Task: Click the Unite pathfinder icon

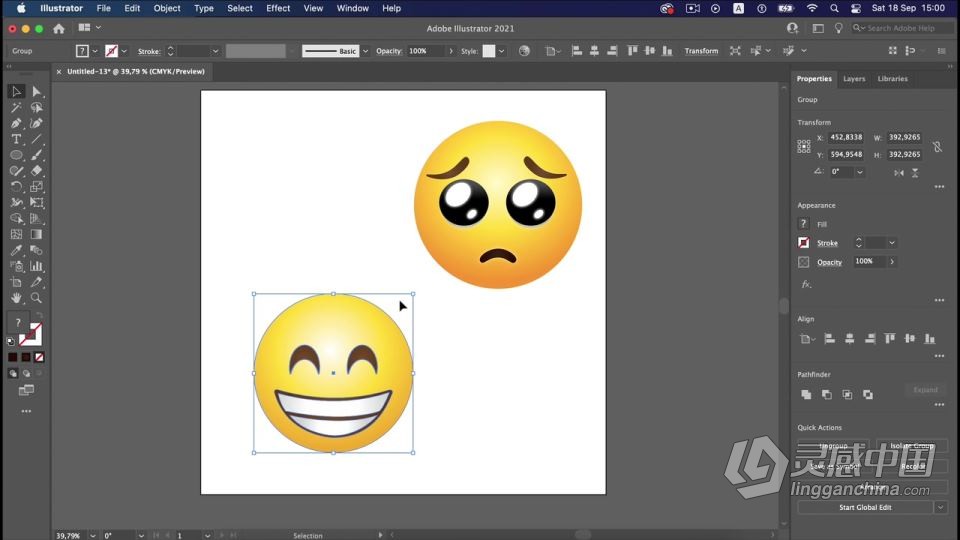Action: 806,395
